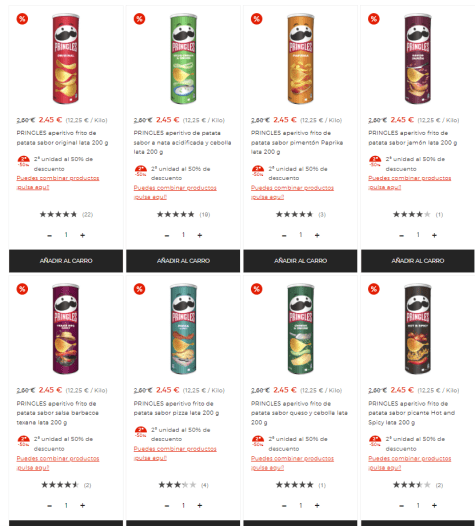
Task: Open the Pringles barbacoa texana can image
Action: [x=66, y=329]
